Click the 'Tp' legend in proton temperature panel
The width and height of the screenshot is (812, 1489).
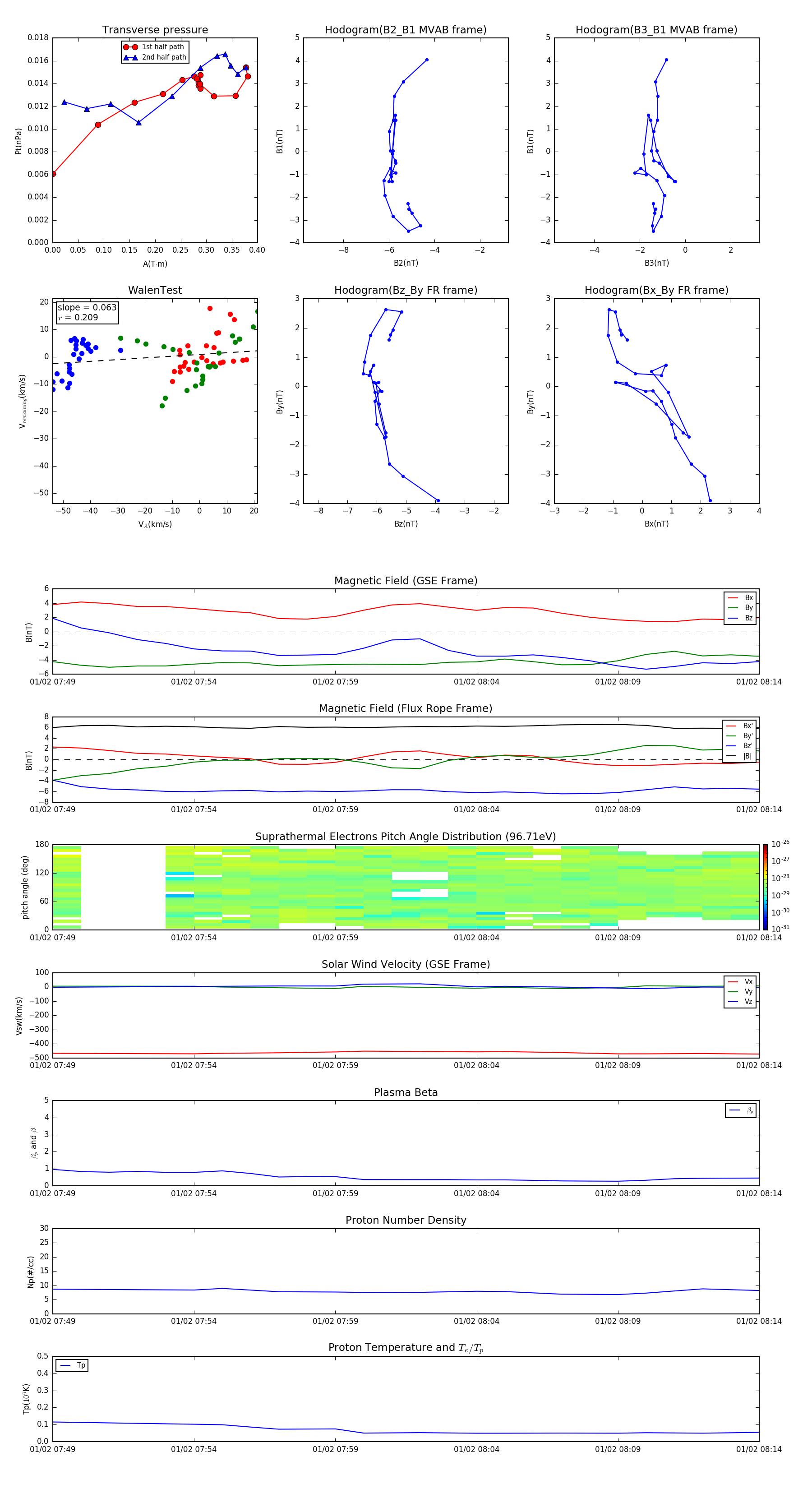point(72,1366)
